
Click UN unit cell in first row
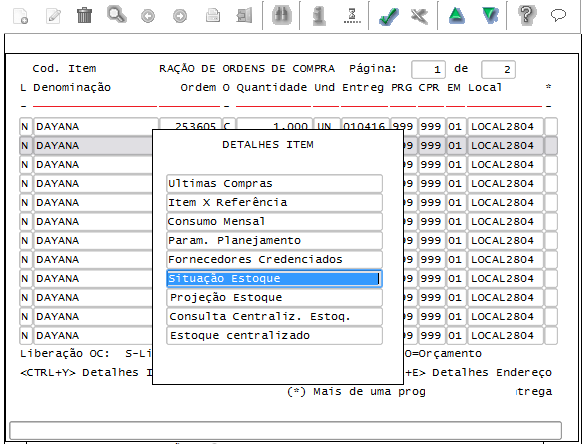click(326, 124)
